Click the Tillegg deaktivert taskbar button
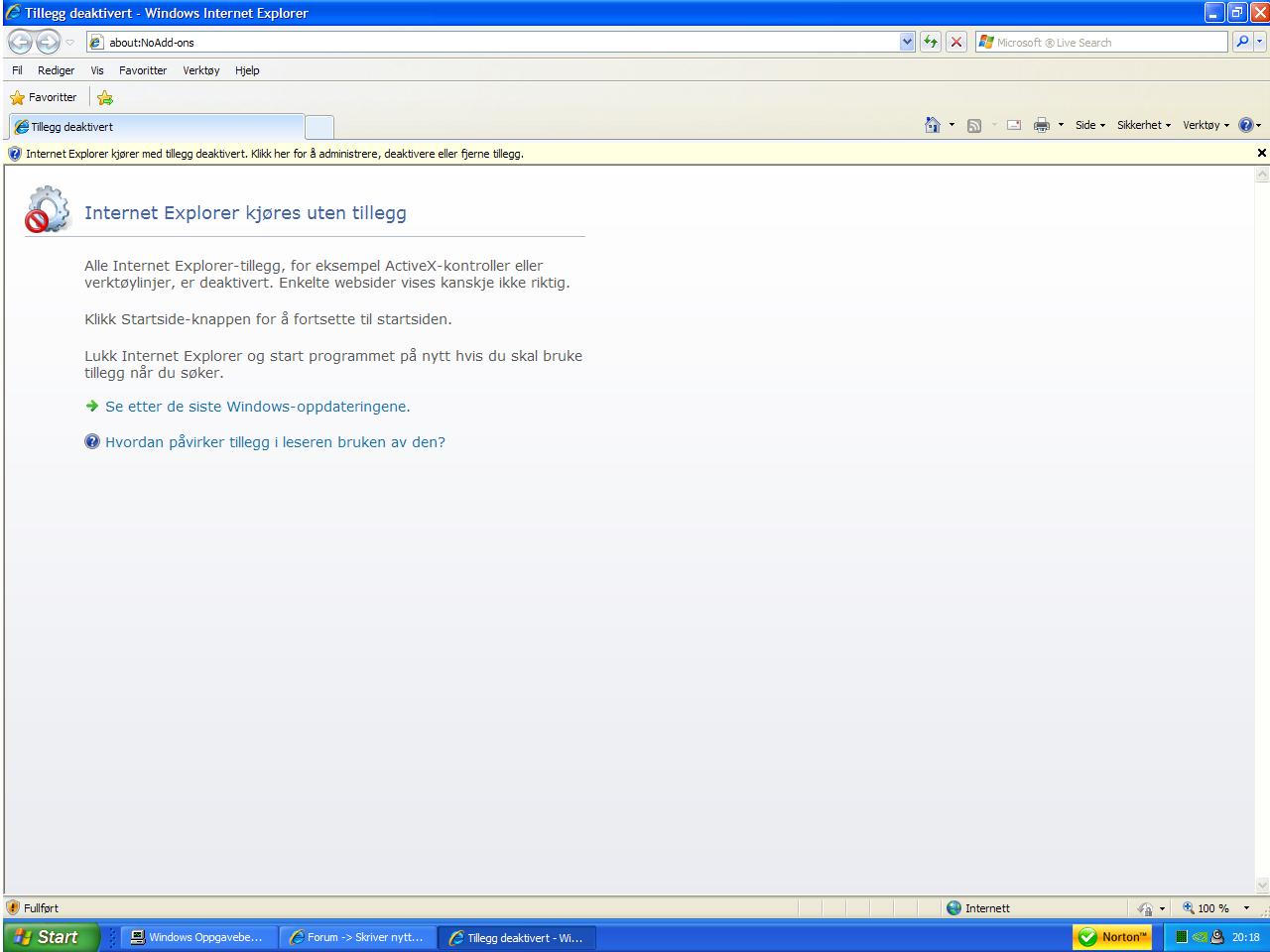The width and height of the screenshot is (1270, 952). (x=518, y=937)
